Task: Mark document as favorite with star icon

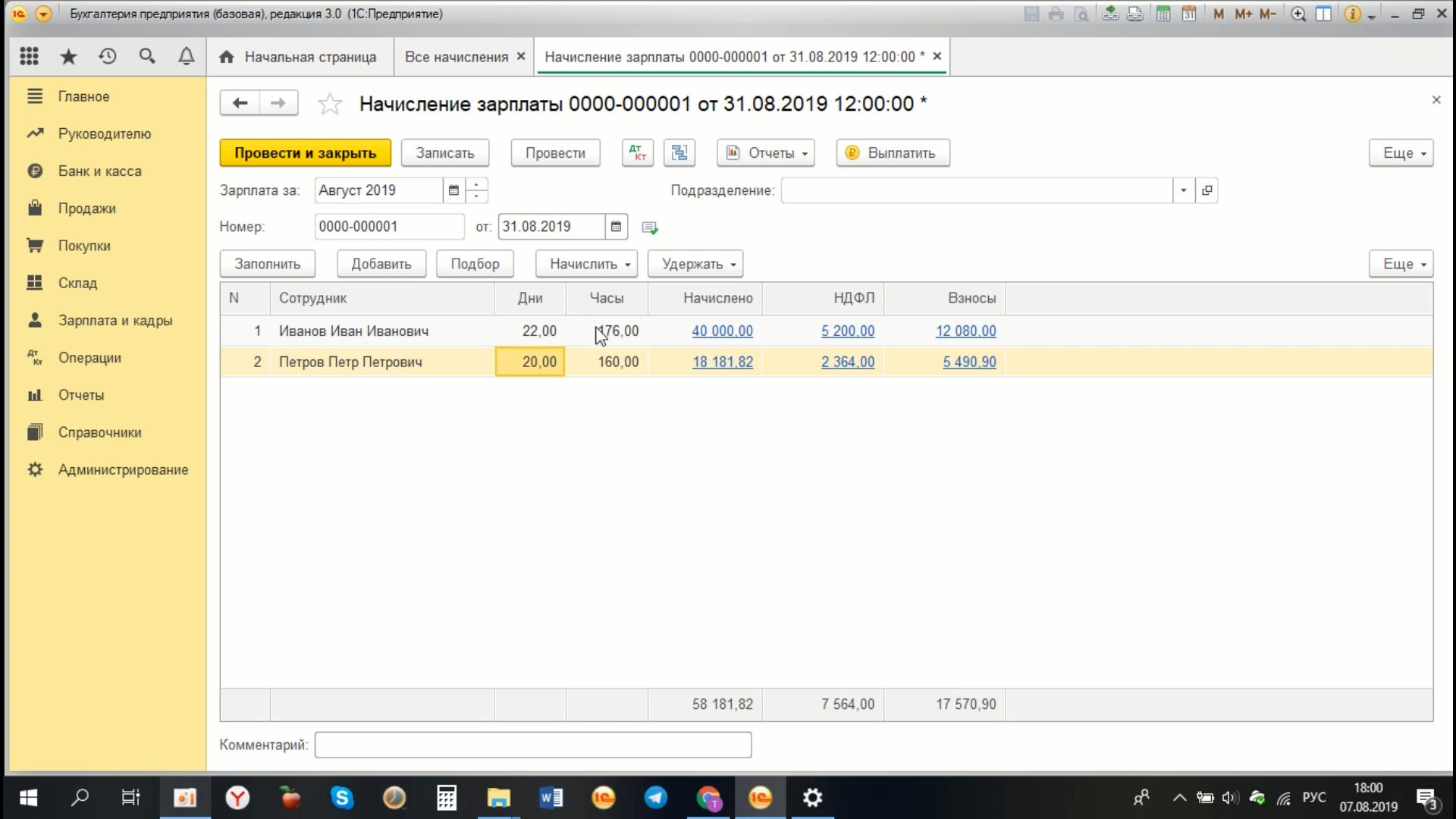Action: coord(330,104)
